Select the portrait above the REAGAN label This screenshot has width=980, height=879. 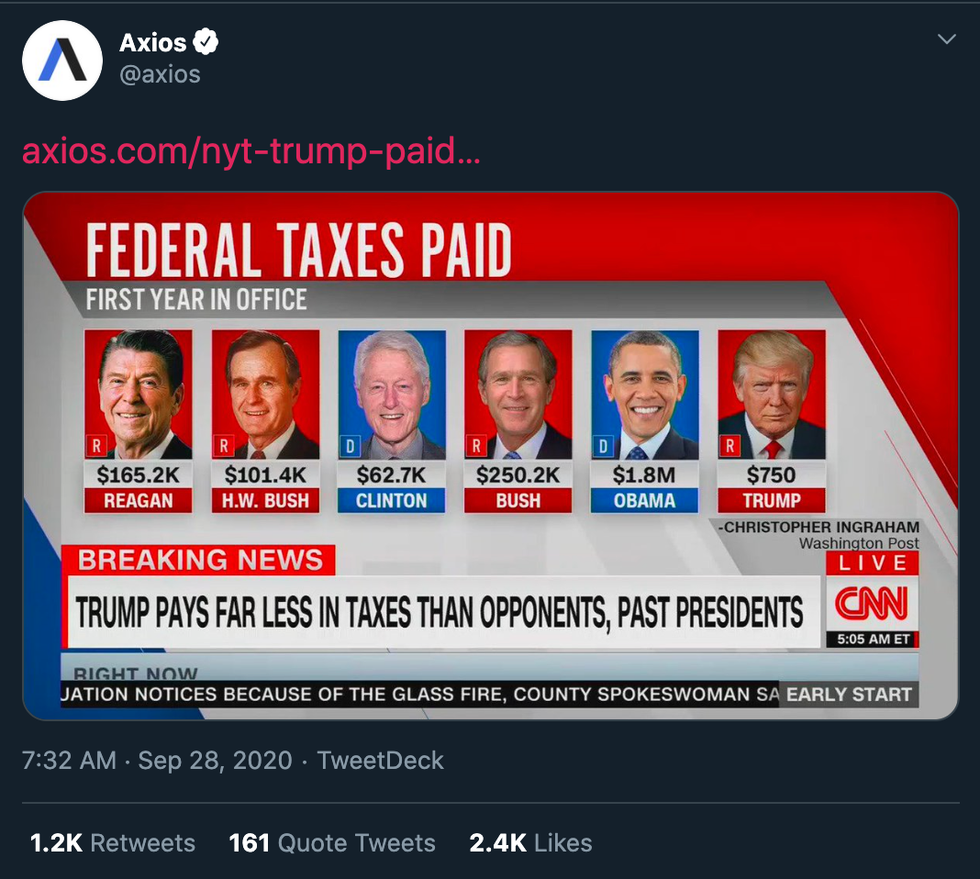138,395
